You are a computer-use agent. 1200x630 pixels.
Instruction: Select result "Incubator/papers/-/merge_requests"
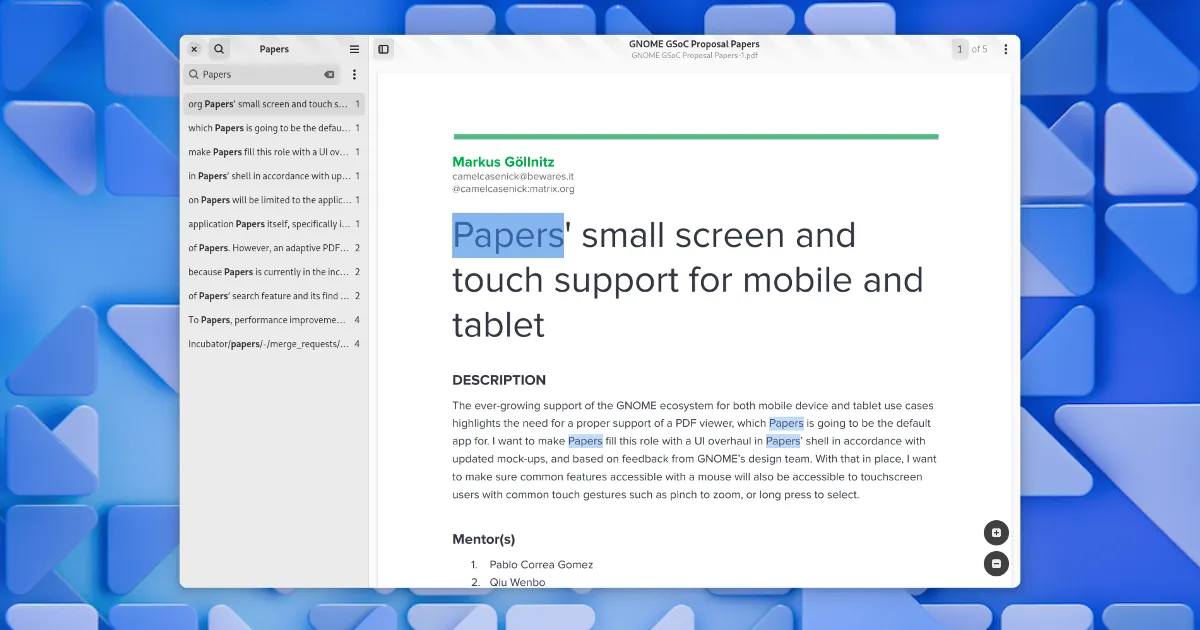coord(270,344)
